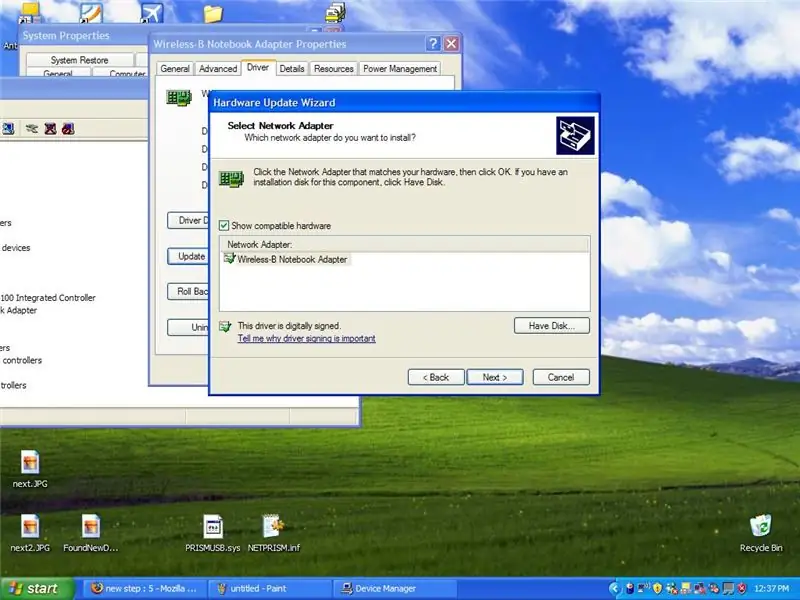Click the network card icon beside instructions

pyautogui.click(x=231, y=179)
